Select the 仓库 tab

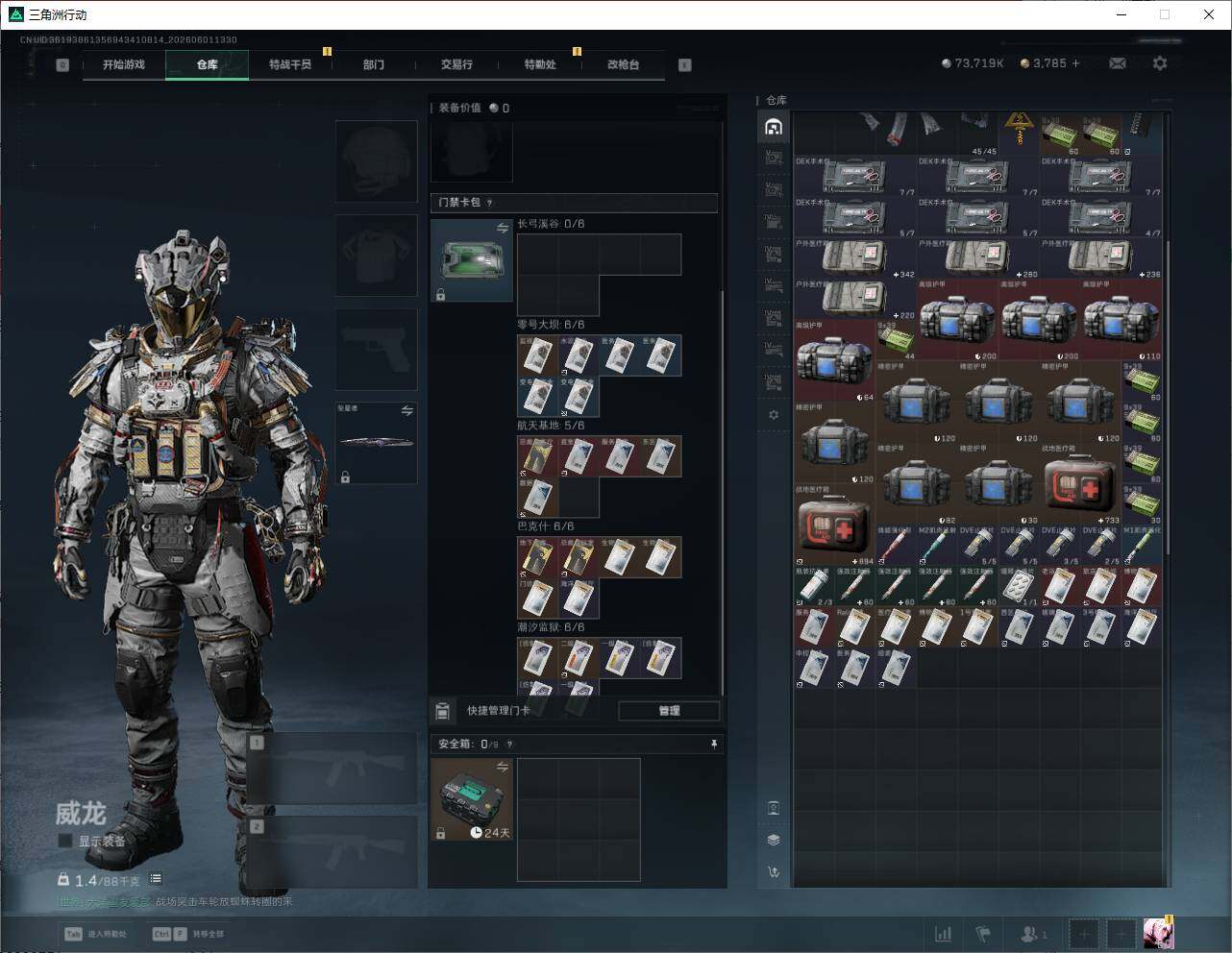207,64
